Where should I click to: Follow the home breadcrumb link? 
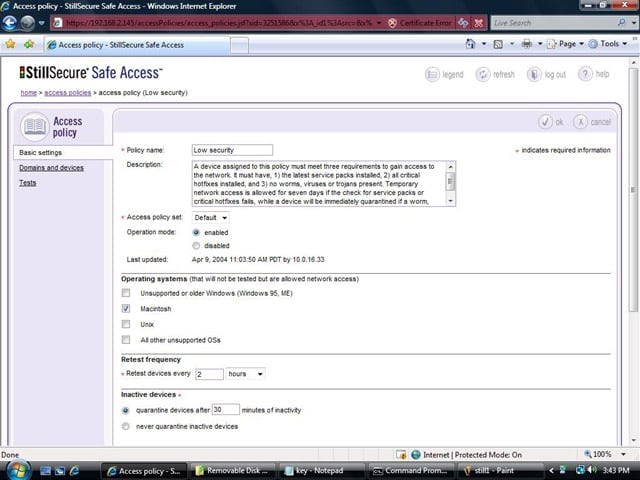pyautogui.click(x=29, y=93)
